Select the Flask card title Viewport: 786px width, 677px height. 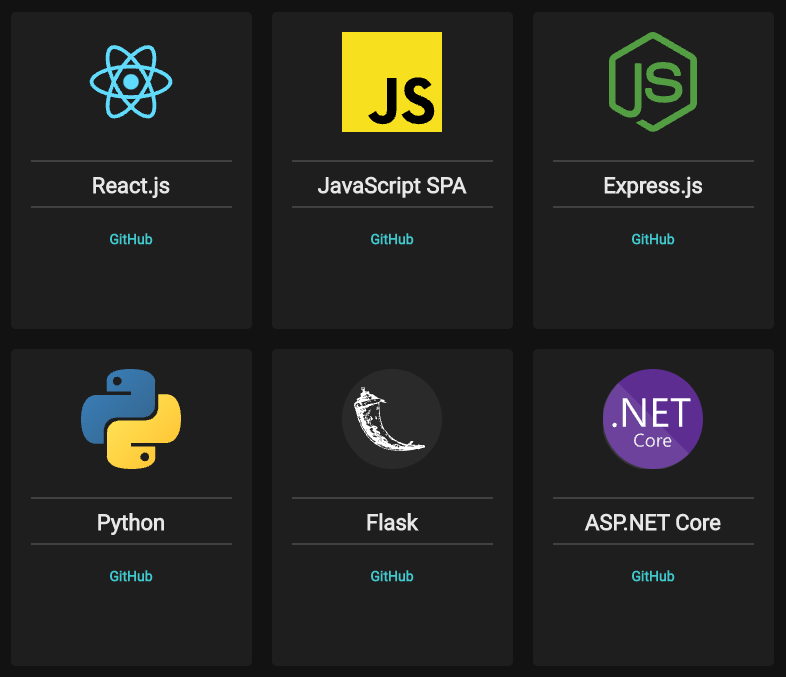[392, 523]
